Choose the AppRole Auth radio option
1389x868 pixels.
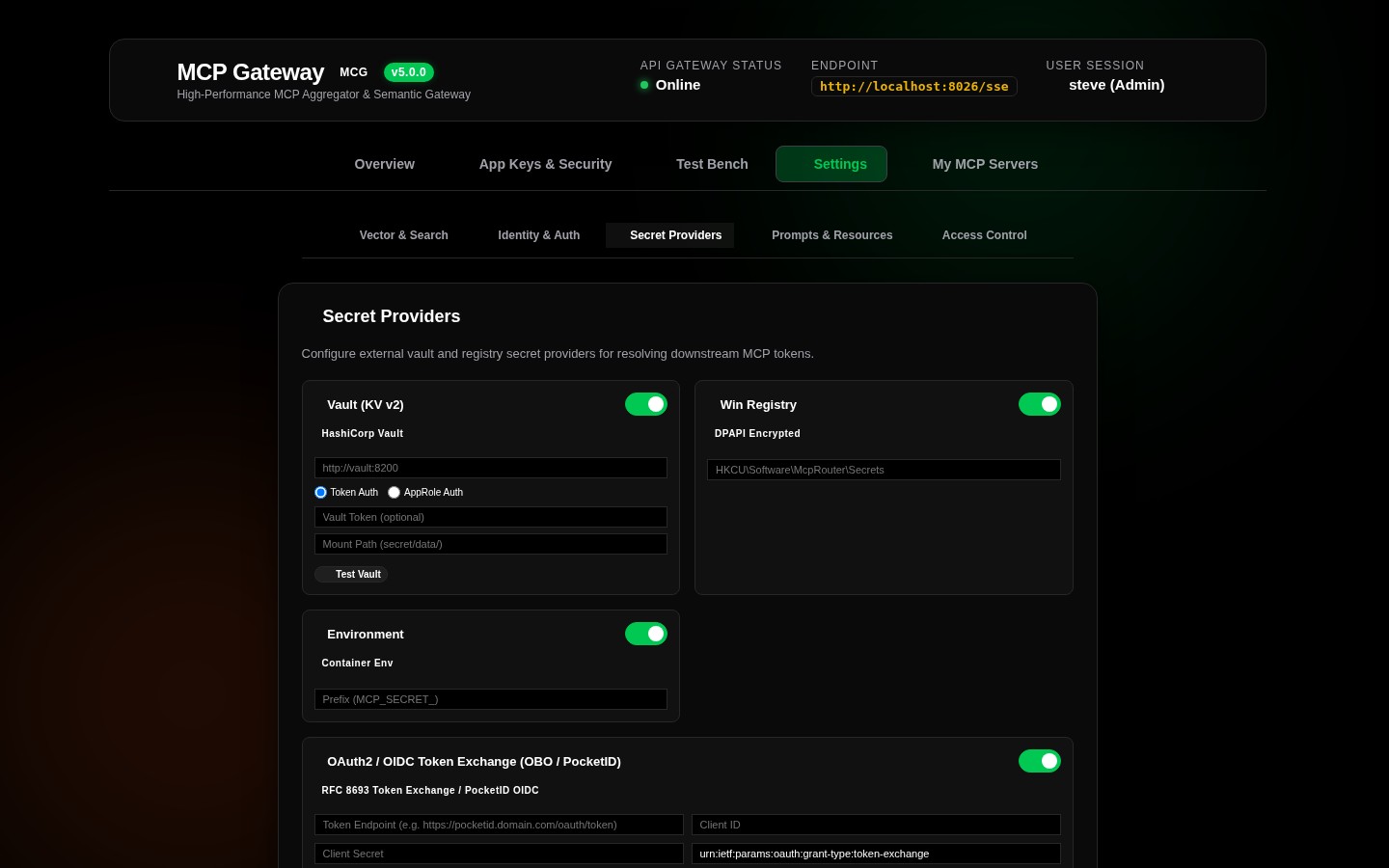[394, 492]
